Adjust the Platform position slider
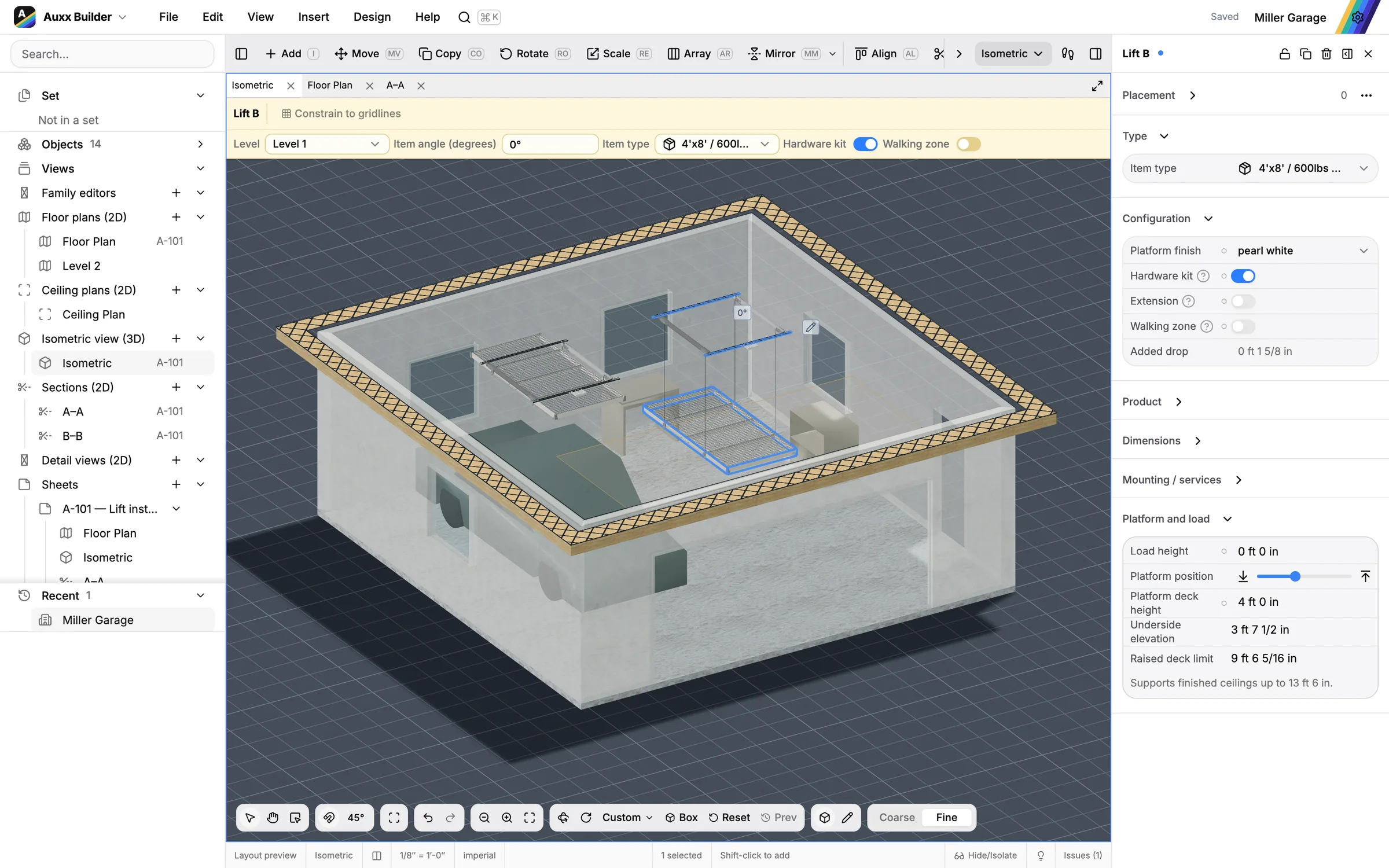The image size is (1389, 868). pyautogui.click(x=1304, y=576)
